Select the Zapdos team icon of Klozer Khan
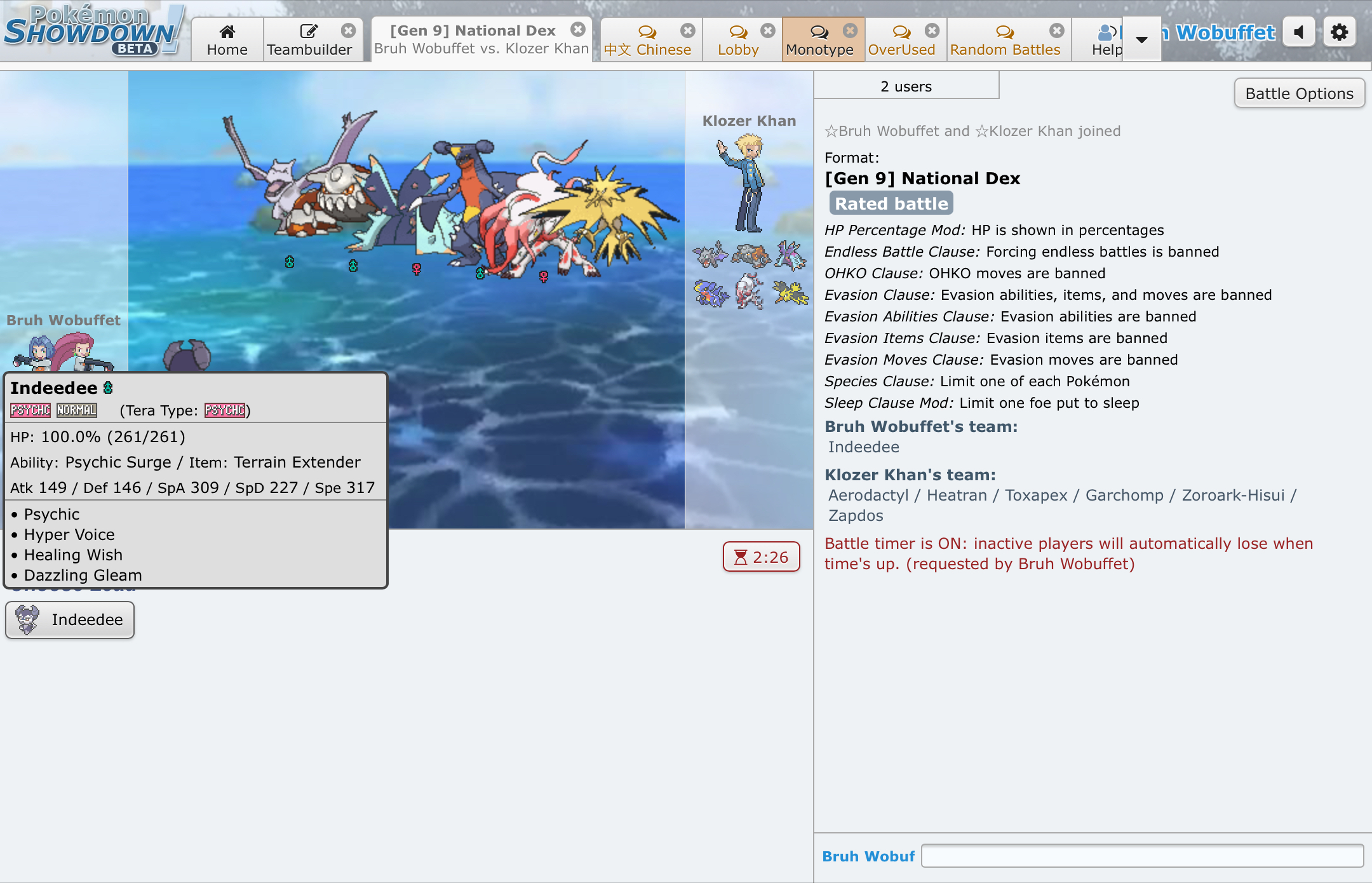 (x=790, y=293)
